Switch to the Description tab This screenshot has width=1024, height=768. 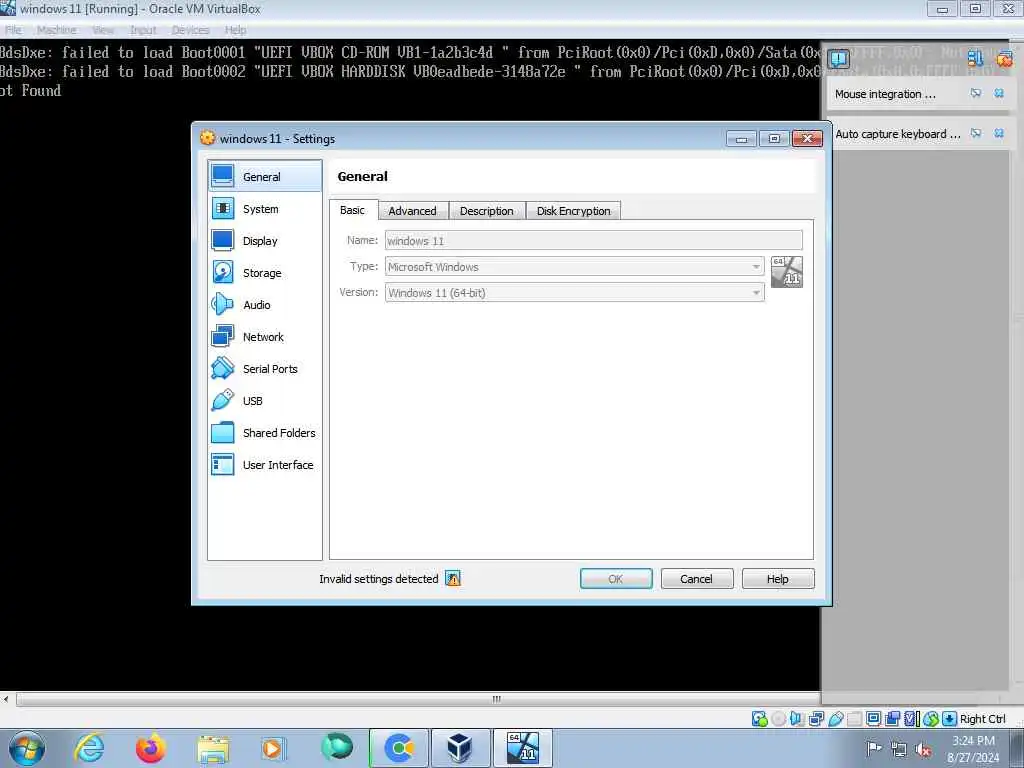[x=487, y=211]
